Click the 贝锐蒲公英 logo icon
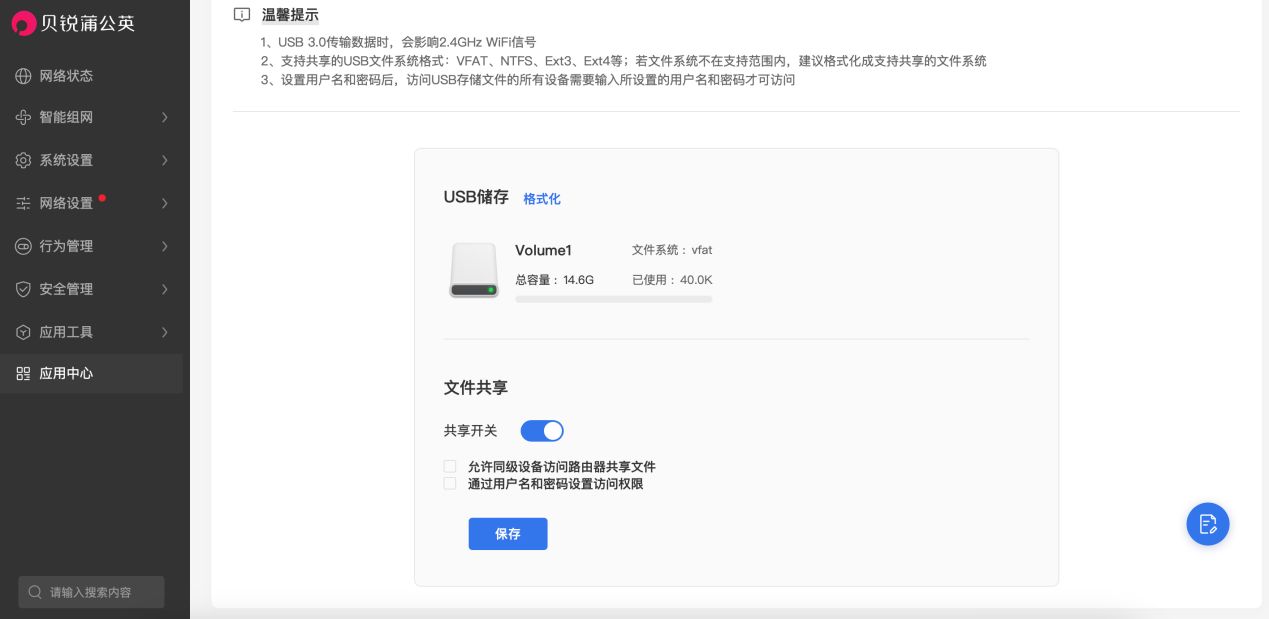Image resolution: width=1269 pixels, height=619 pixels. point(23,23)
